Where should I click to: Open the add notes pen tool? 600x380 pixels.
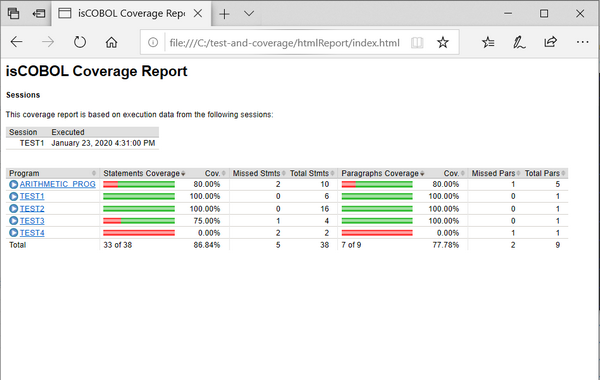519,42
